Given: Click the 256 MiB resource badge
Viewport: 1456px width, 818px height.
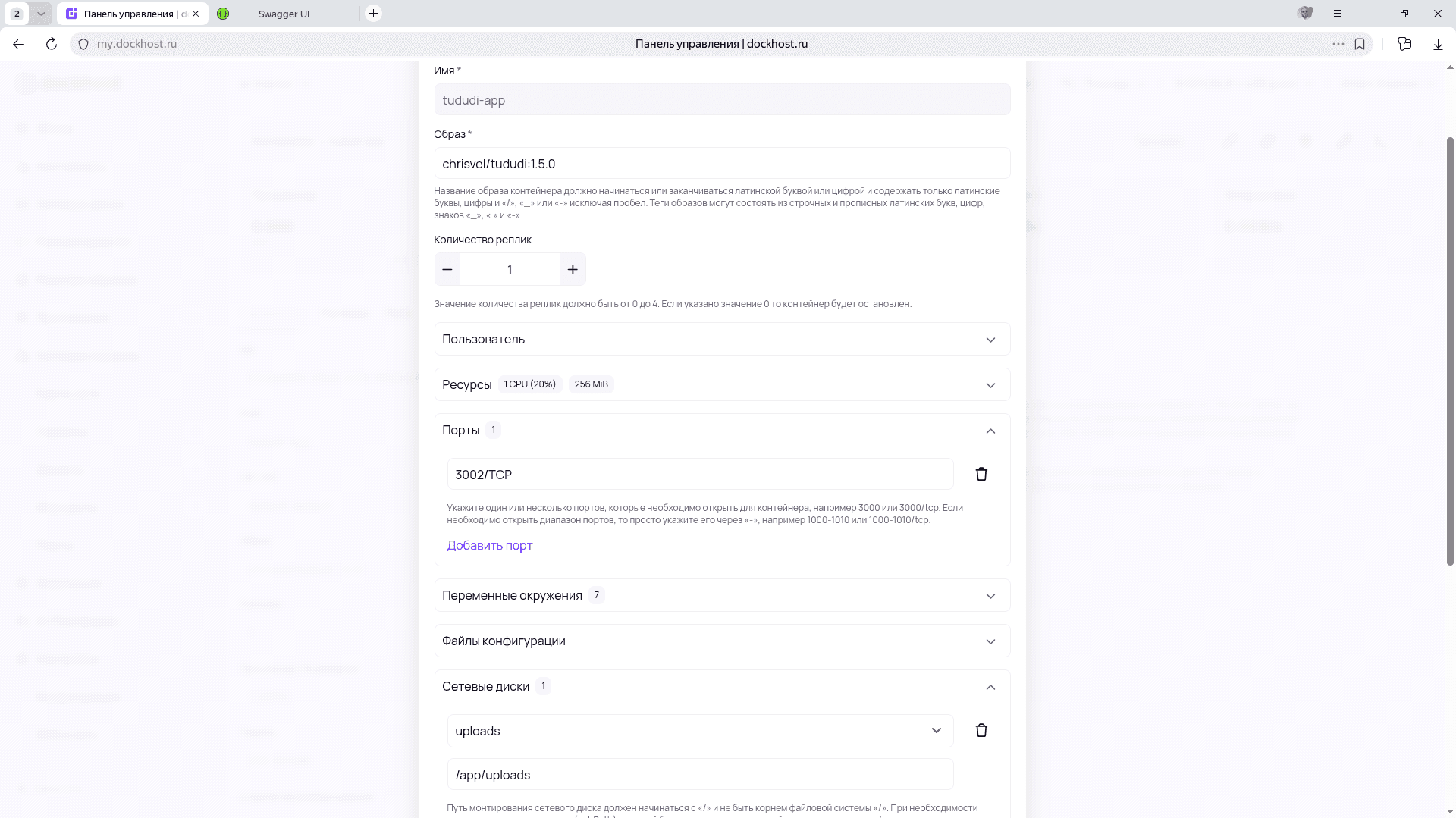Looking at the screenshot, I should (591, 384).
